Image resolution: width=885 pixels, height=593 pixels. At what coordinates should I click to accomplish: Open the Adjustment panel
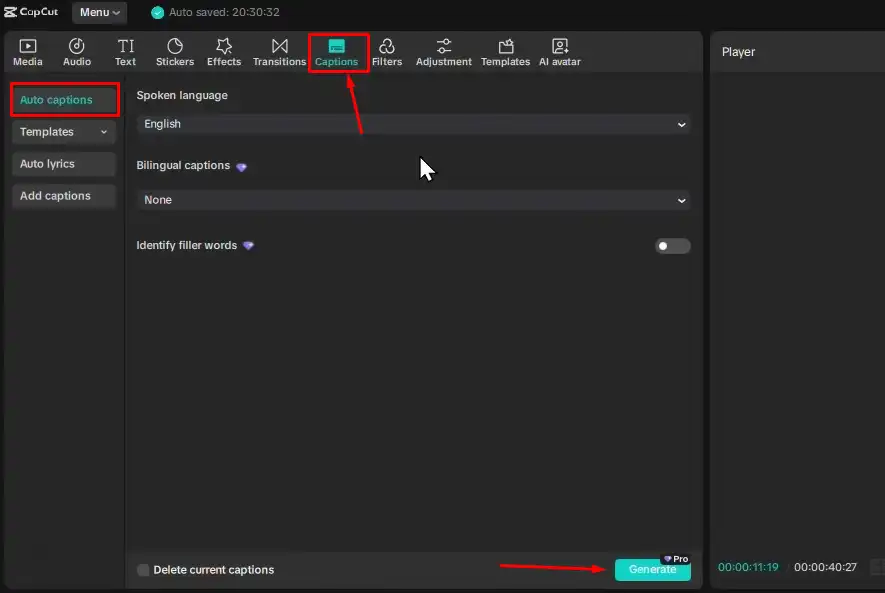[x=443, y=51]
